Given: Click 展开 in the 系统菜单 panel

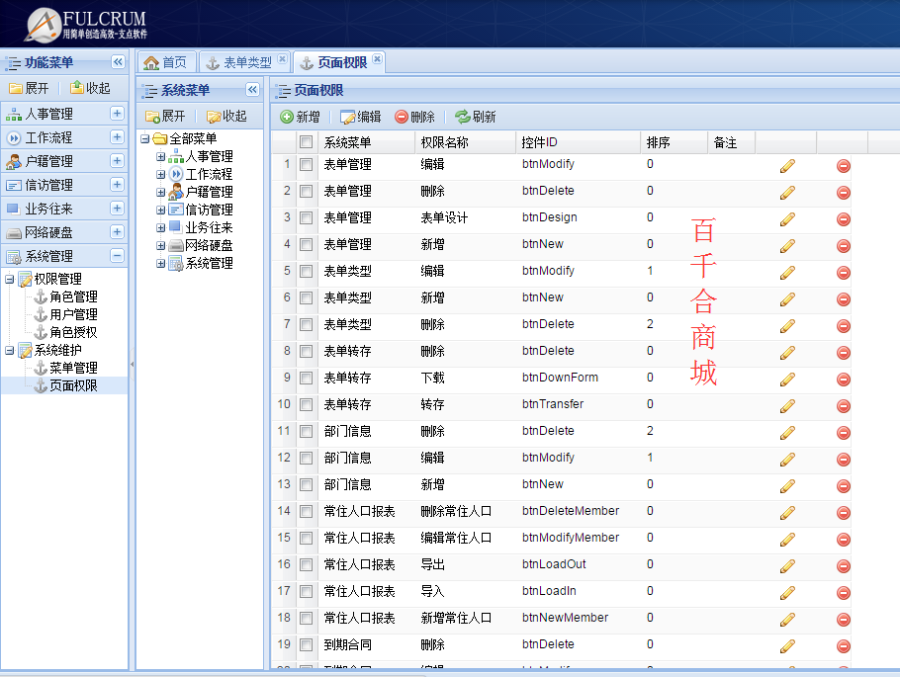Looking at the screenshot, I should [165, 117].
